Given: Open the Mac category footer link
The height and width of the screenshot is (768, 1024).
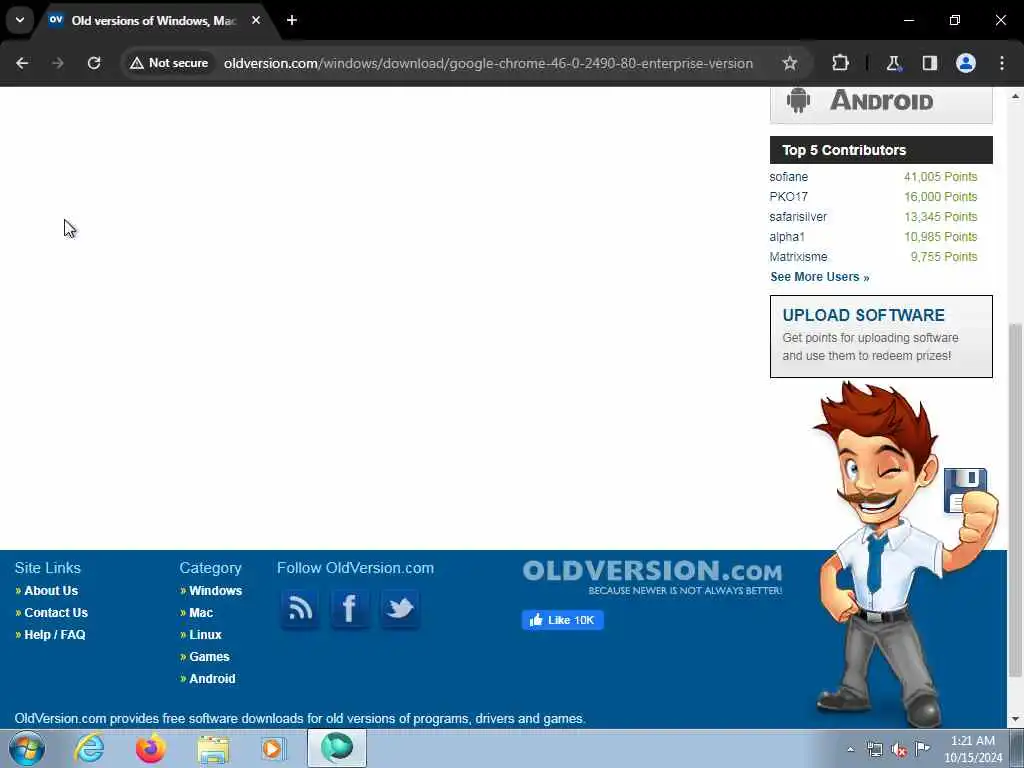Looking at the screenshot, I should coord(201,613).
